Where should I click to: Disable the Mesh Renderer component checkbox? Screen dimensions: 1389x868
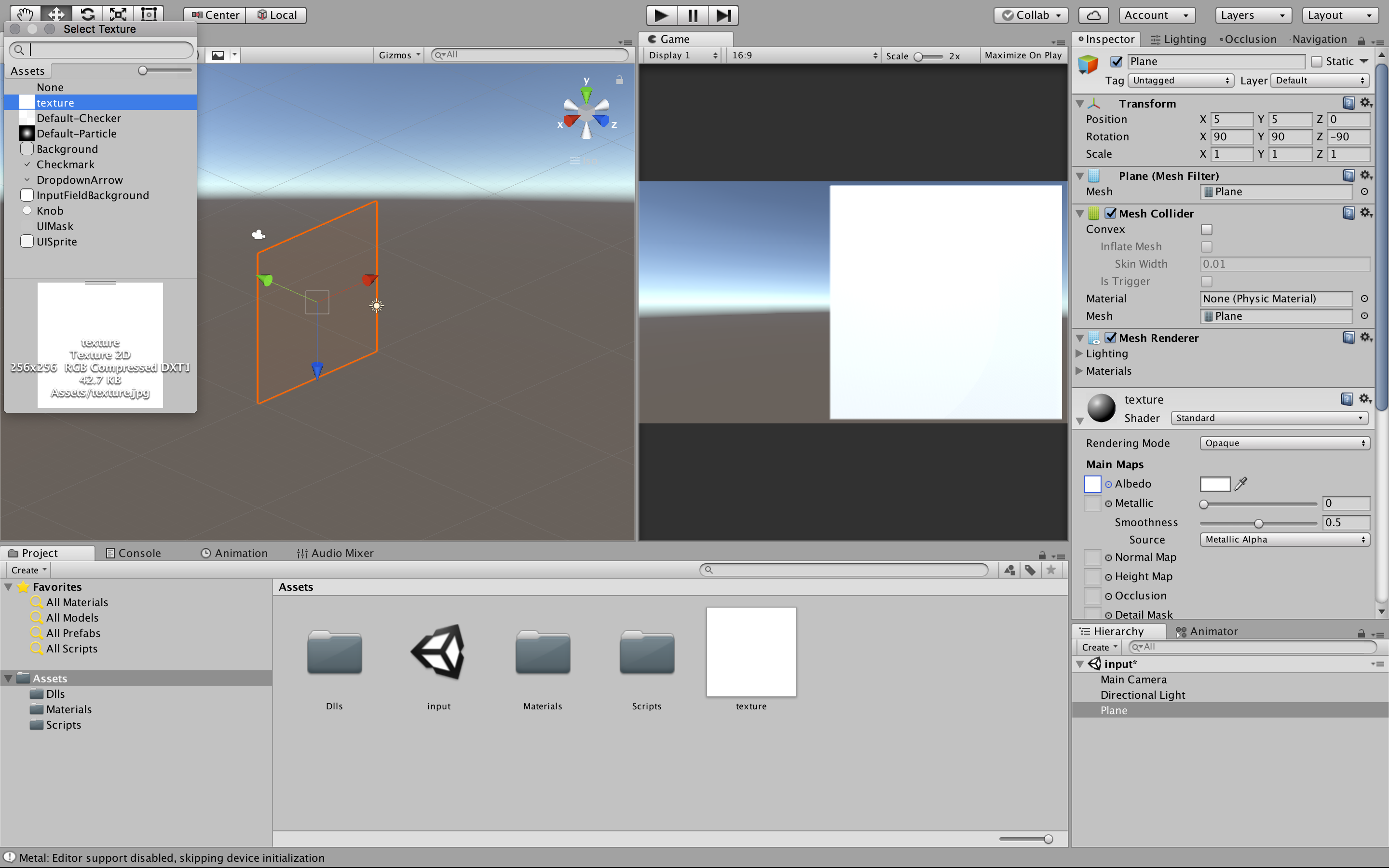(x=1111, y=338)
